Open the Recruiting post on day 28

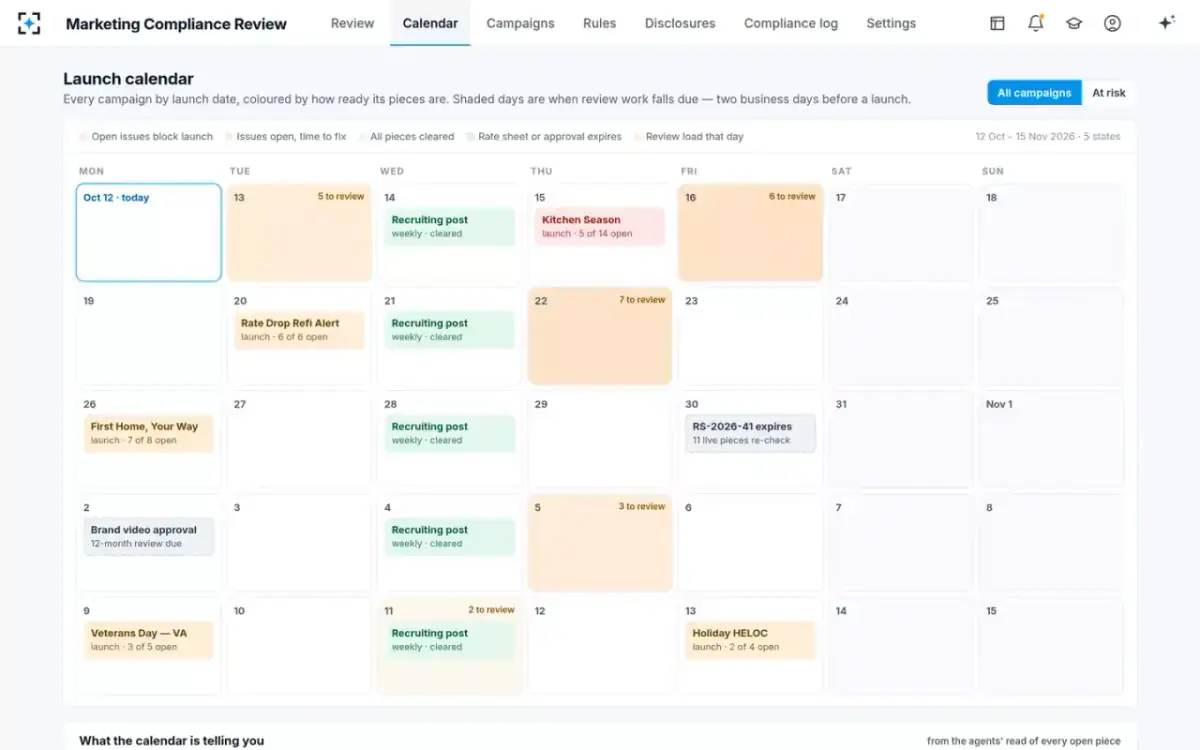click(450, 433)
